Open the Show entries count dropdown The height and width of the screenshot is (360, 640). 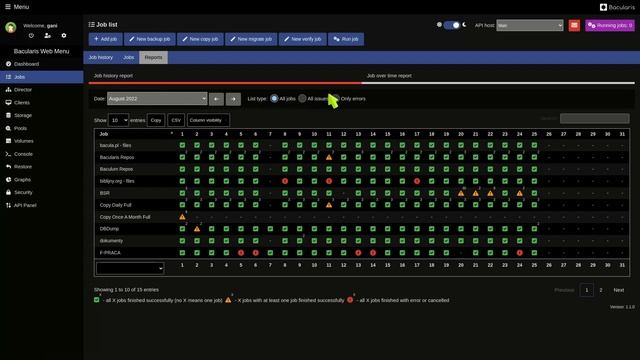click(118, 120)
